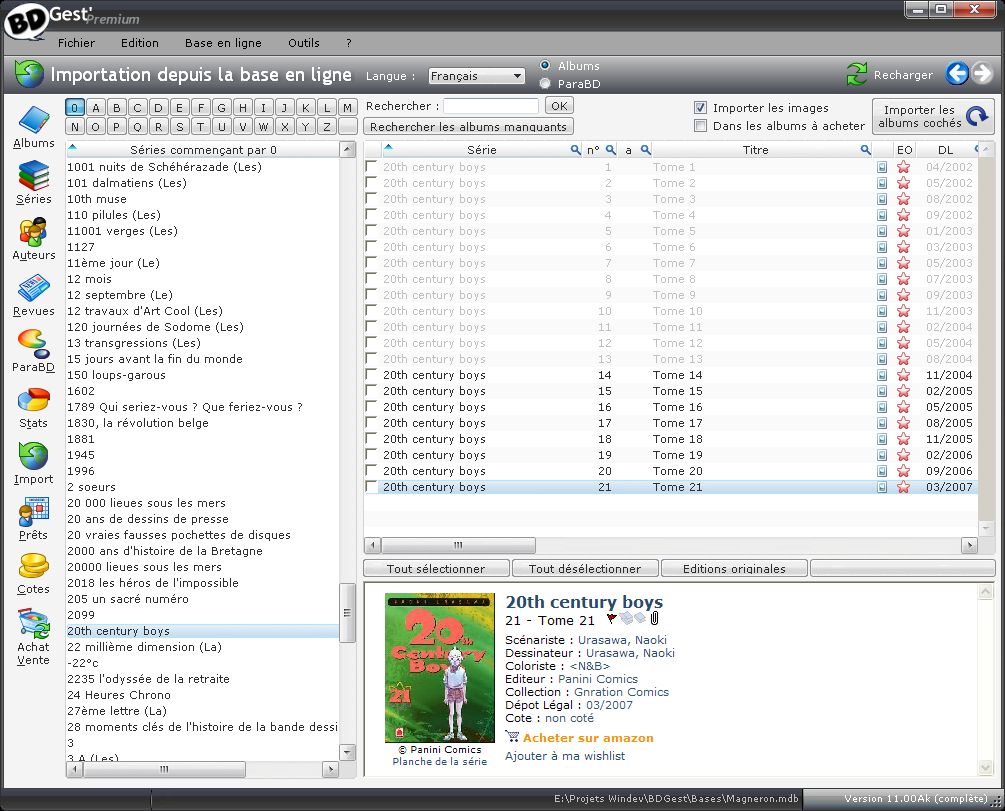Open the Stats pie chart icon
This screenshot has height=811, width=1005.
pos(33,400)
